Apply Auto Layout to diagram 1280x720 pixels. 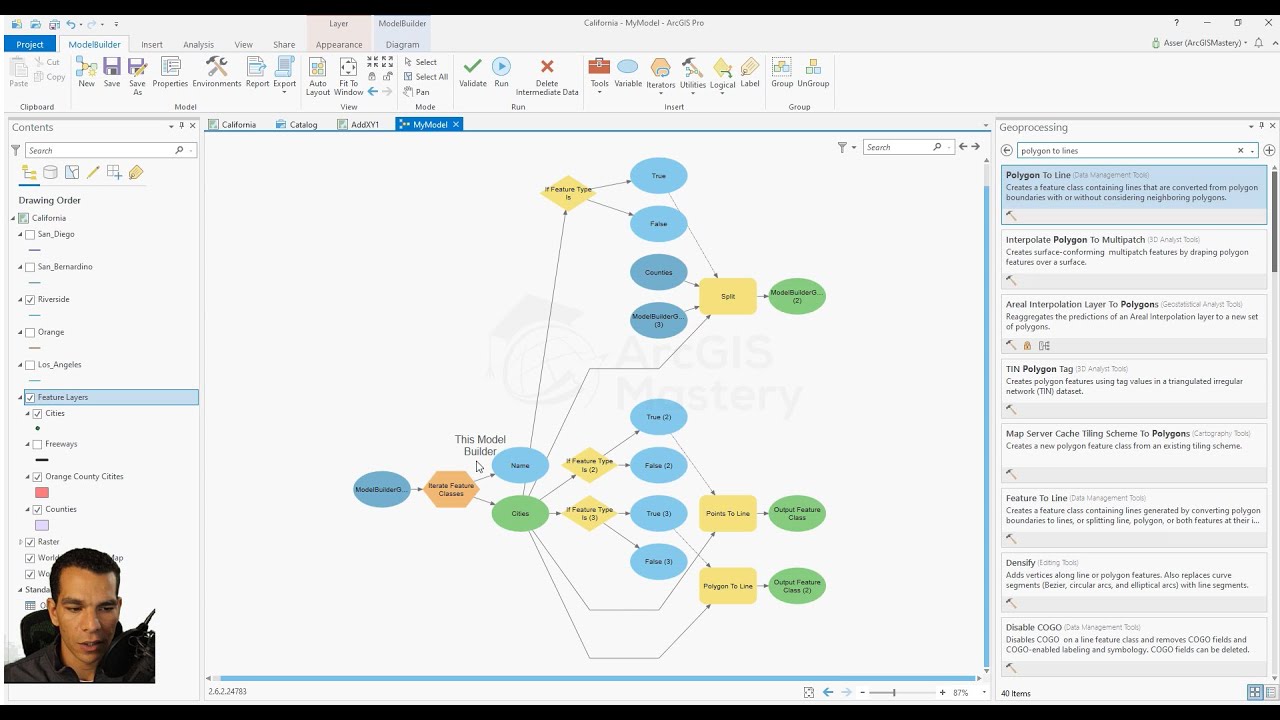(x=318, y=77)
